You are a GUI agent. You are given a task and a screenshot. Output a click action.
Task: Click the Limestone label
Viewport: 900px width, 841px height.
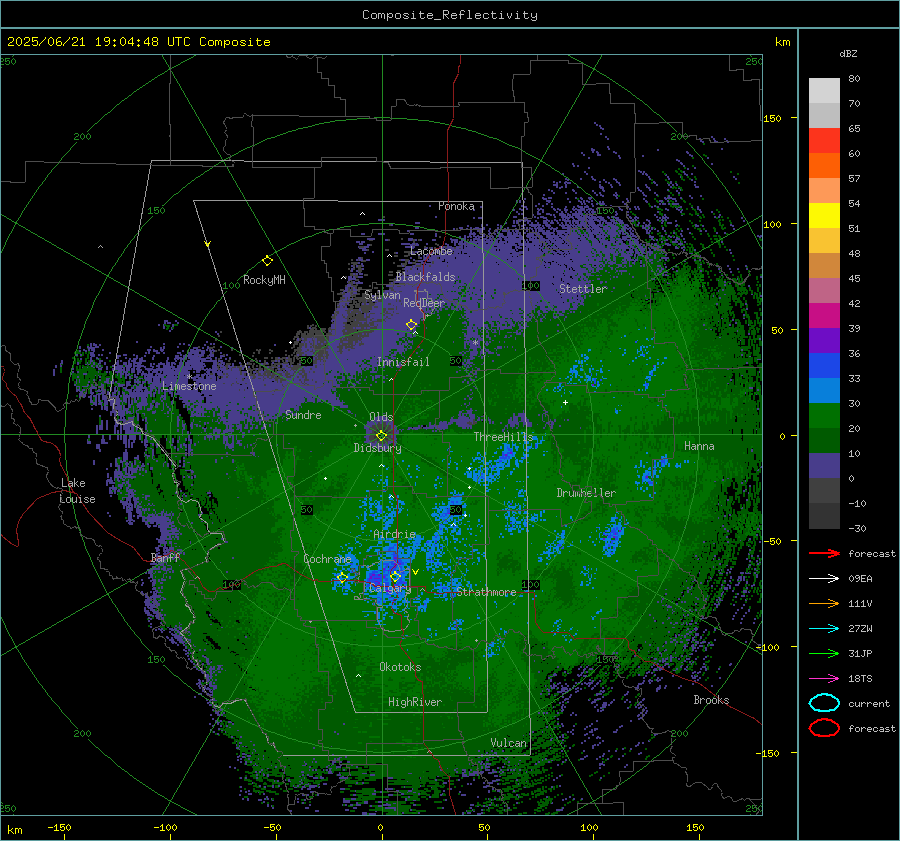pos(189,386)
